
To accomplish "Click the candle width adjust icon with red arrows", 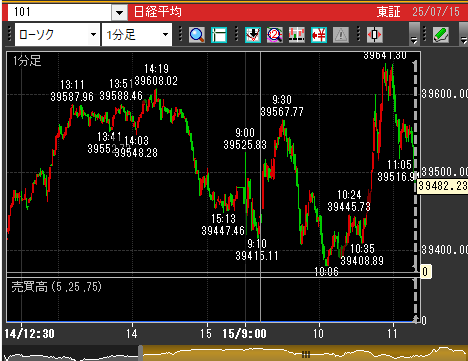I will click(x=375, y=35).
